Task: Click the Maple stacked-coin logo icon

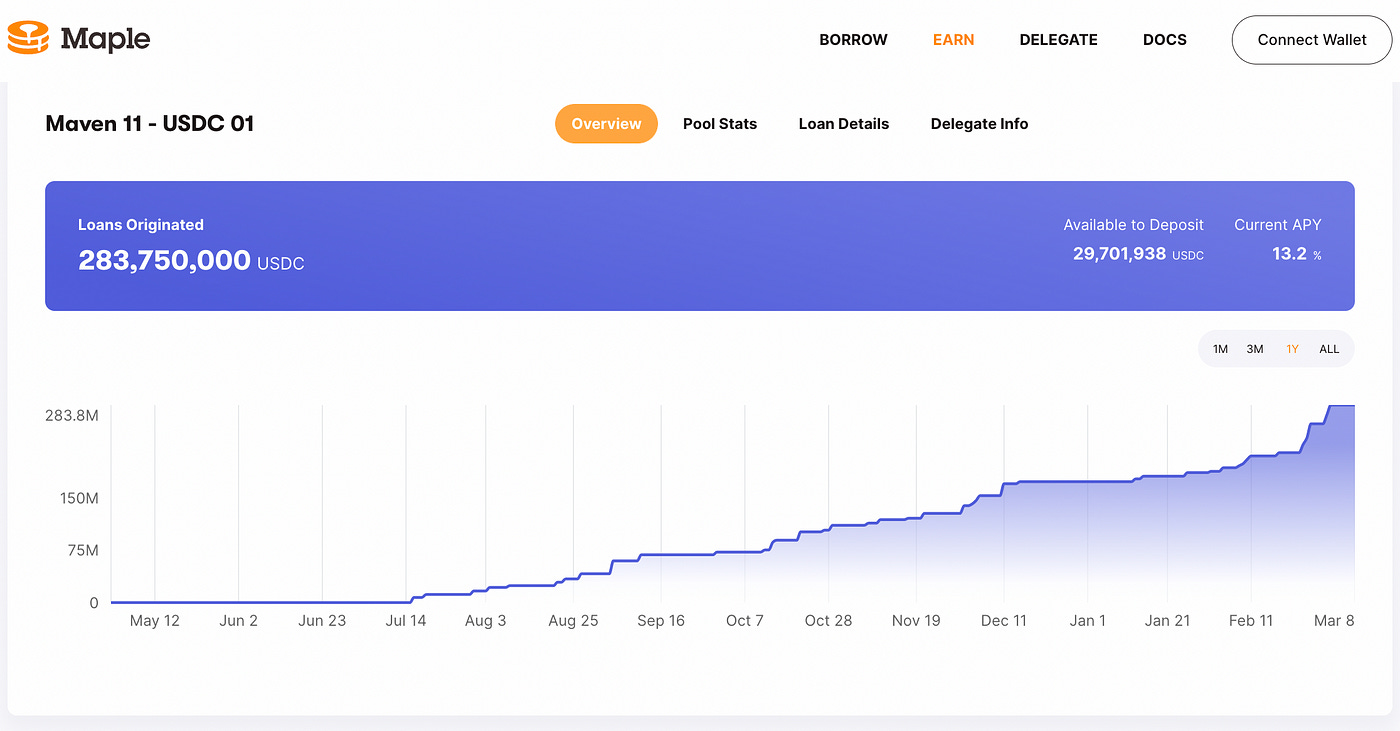Action: click(27, 38)
